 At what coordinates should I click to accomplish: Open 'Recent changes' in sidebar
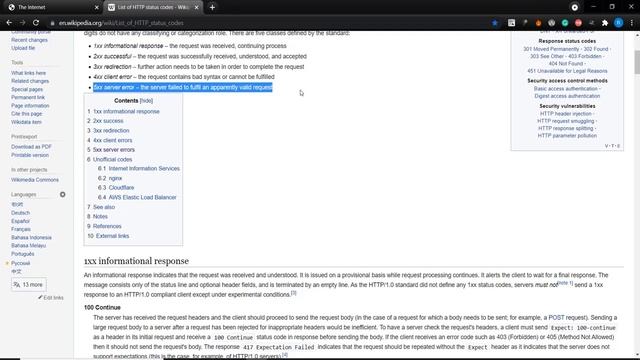[x=29, y=40]
